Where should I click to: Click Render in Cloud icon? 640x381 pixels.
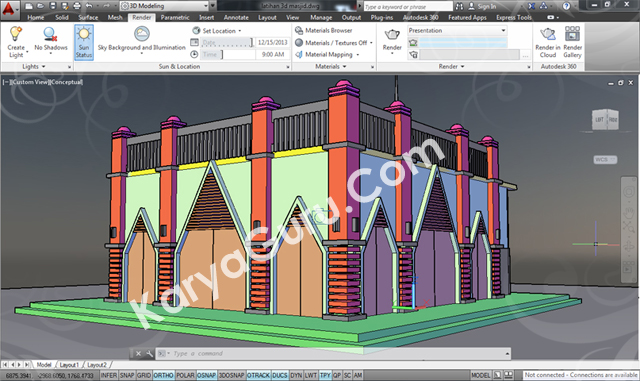[548, 34]
